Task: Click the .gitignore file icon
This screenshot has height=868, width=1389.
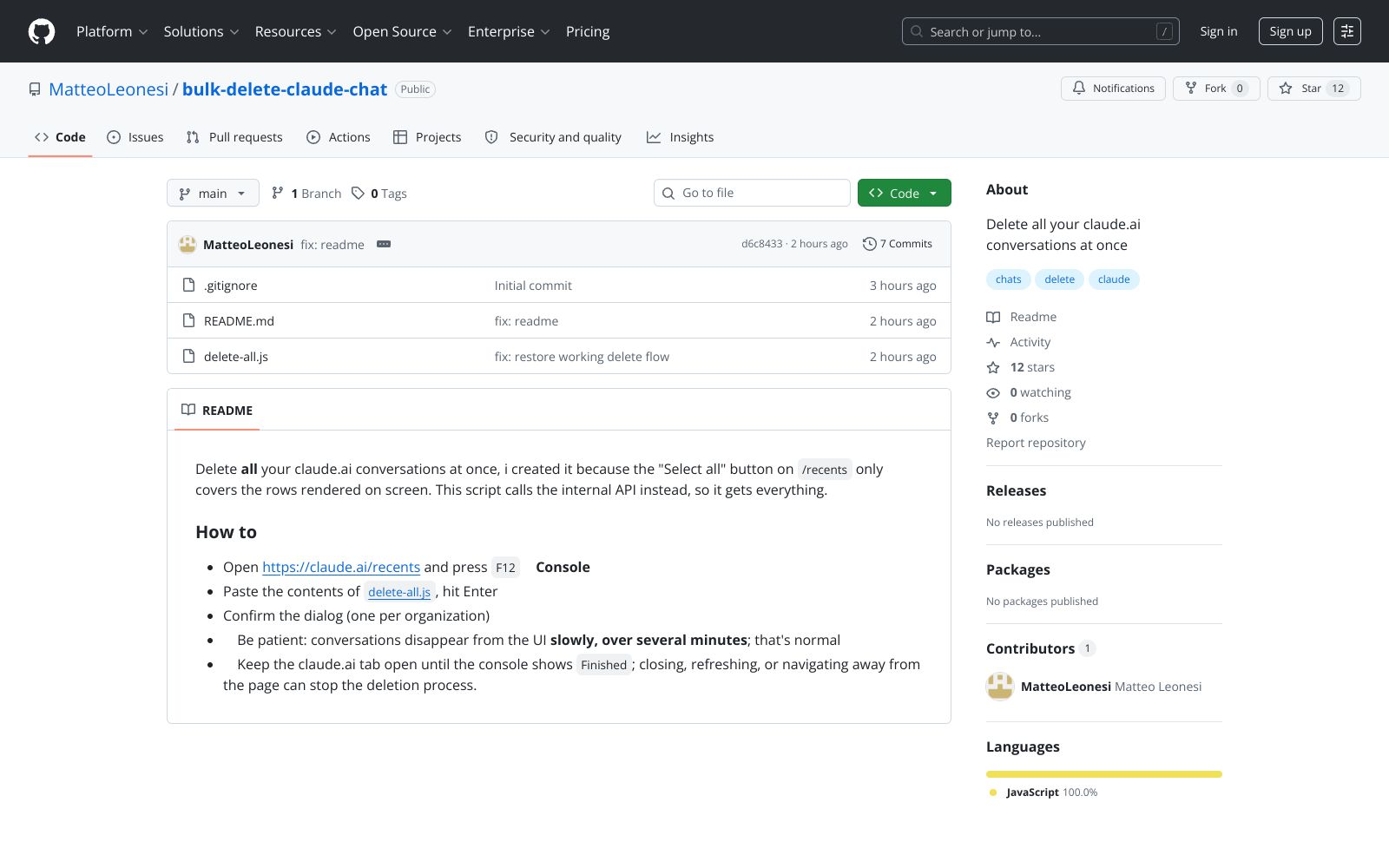Action: (x=188, y=285)
